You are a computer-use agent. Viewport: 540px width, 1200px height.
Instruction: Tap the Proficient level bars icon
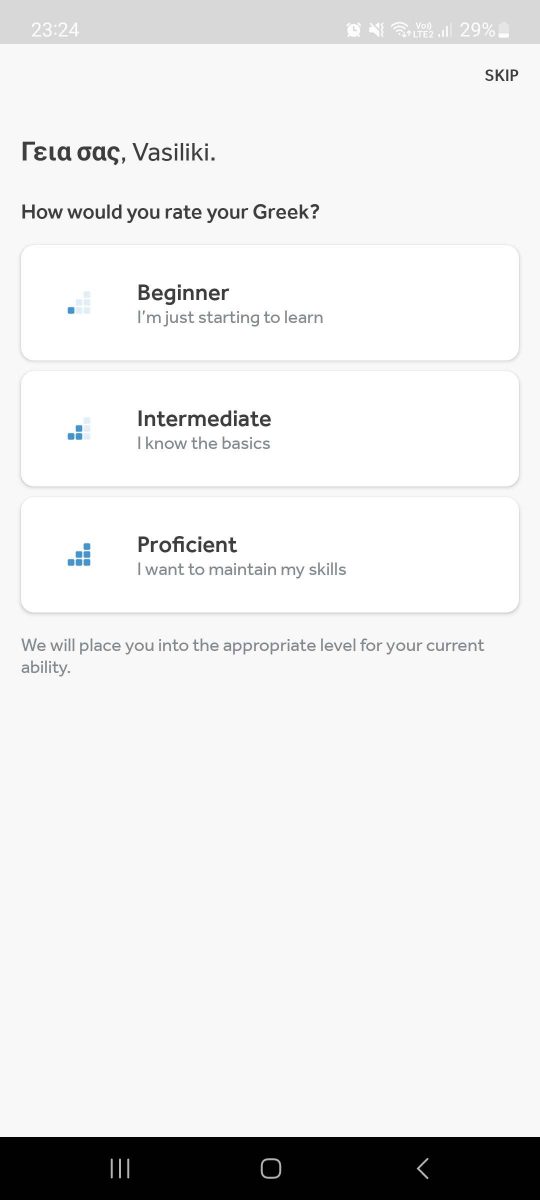pos(79,554)
